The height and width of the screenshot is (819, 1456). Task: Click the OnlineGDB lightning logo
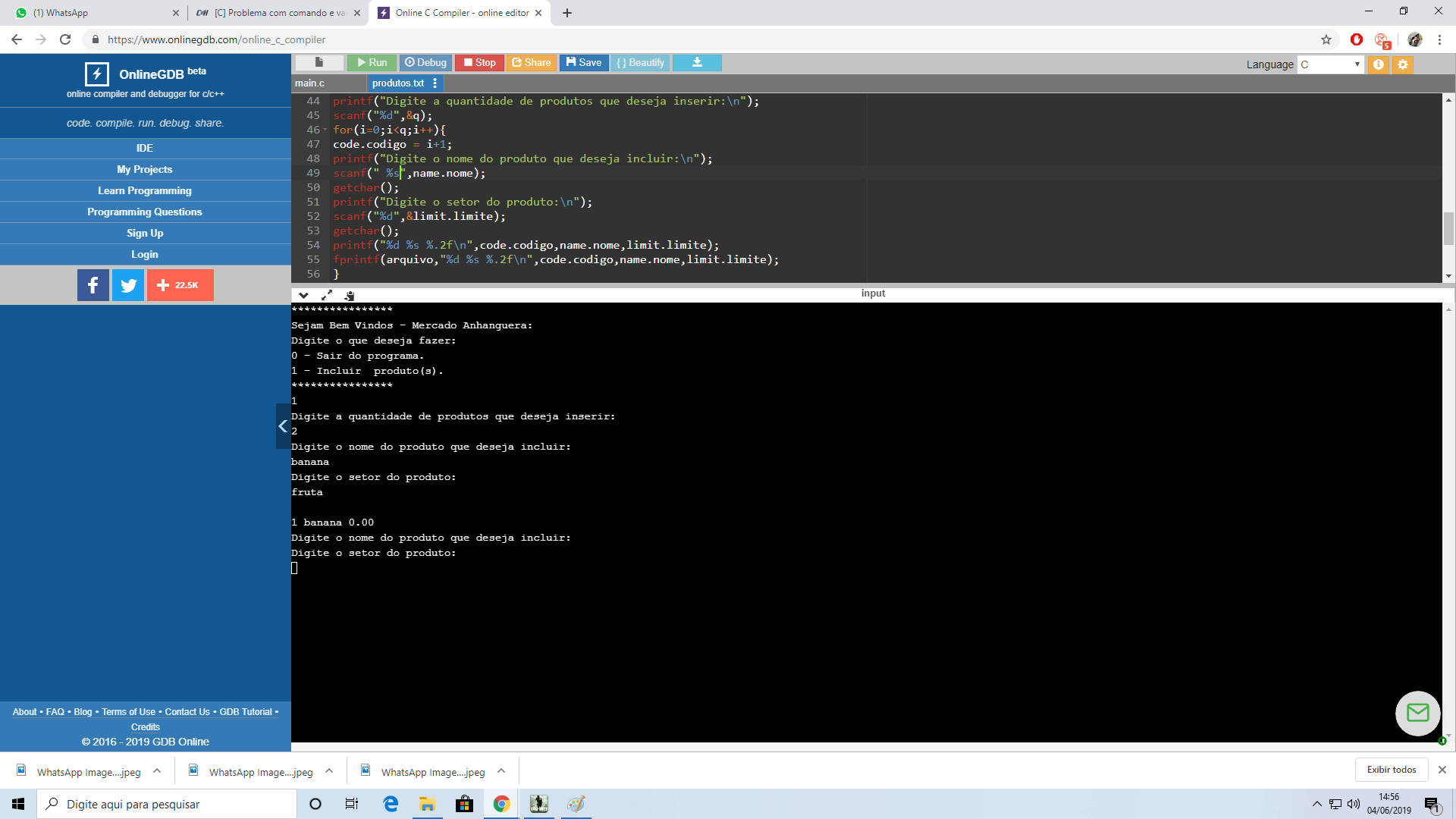click(x=96, y=74)
